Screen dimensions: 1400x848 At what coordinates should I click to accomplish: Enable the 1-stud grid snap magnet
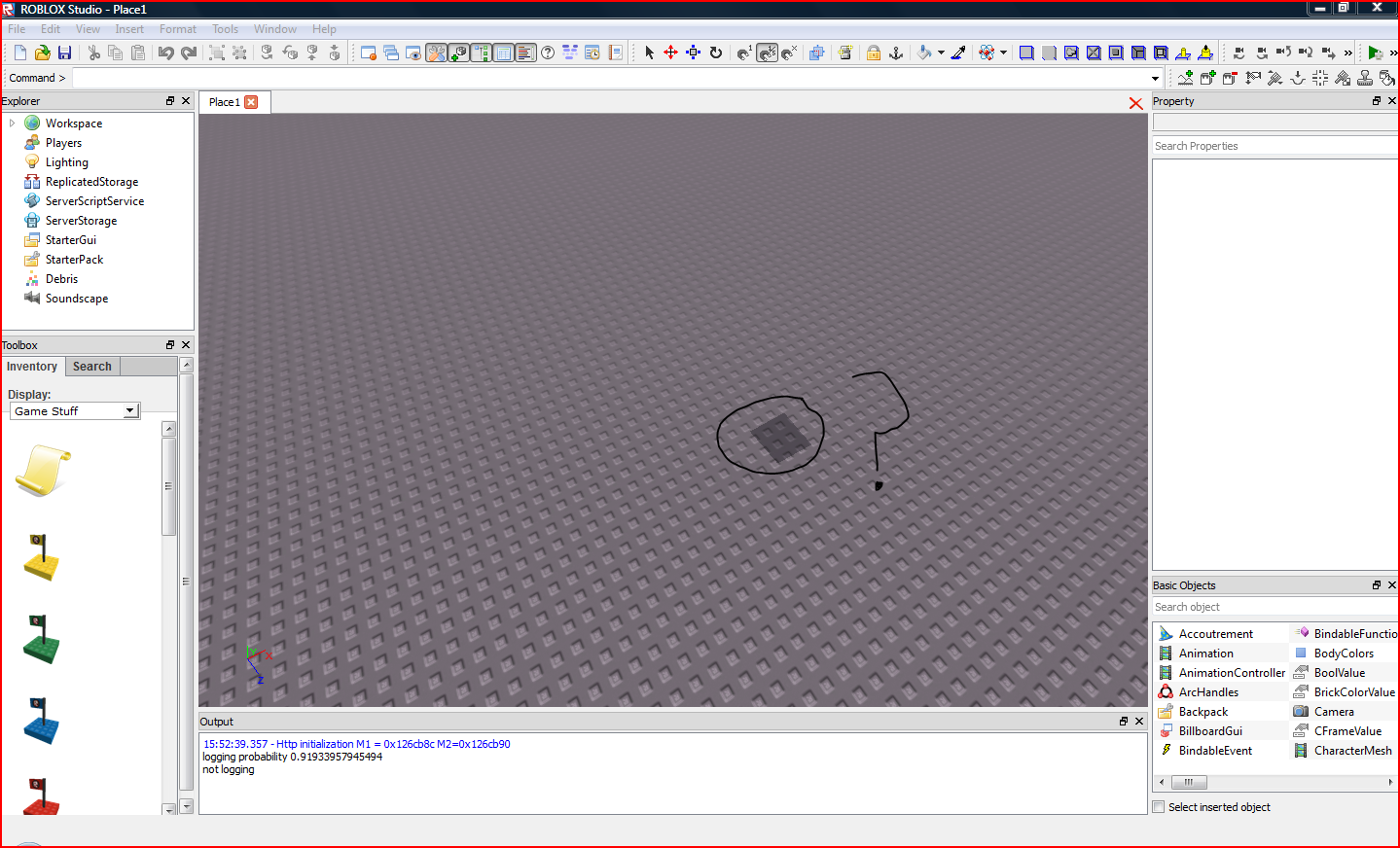[x=744, y=53]
